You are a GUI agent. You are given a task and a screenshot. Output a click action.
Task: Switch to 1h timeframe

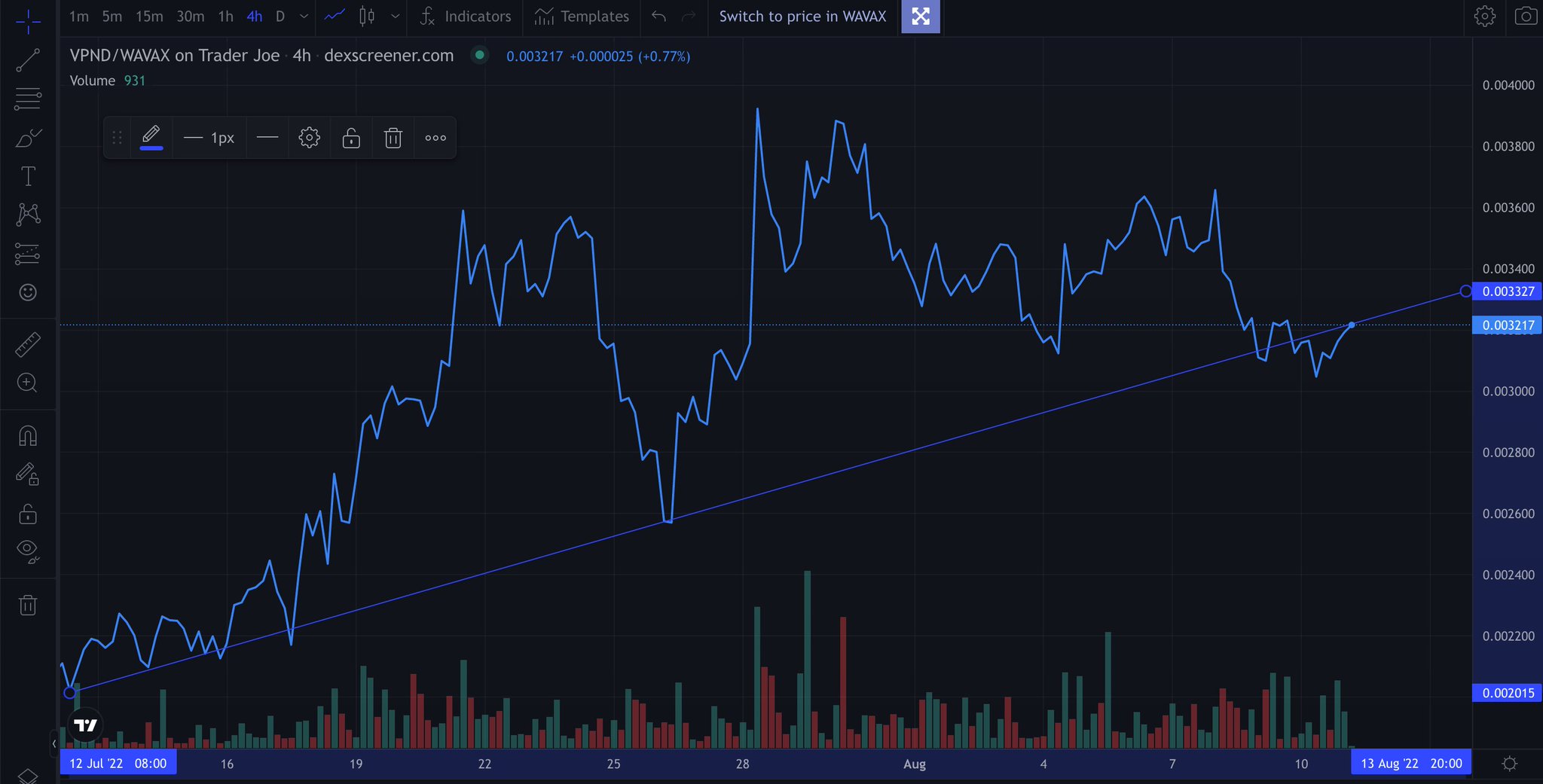(x=226, y=17)
